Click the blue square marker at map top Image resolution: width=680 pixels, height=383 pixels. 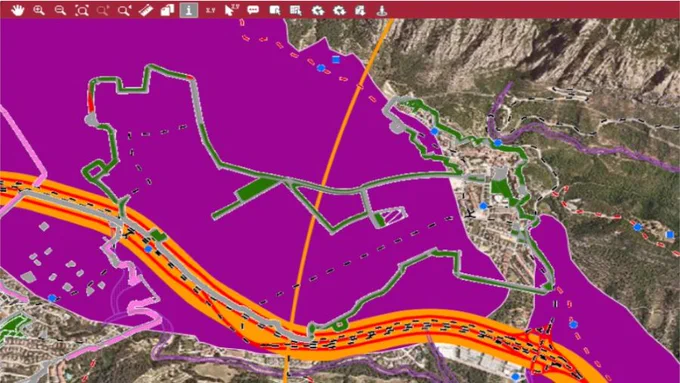tap(336, 59)
